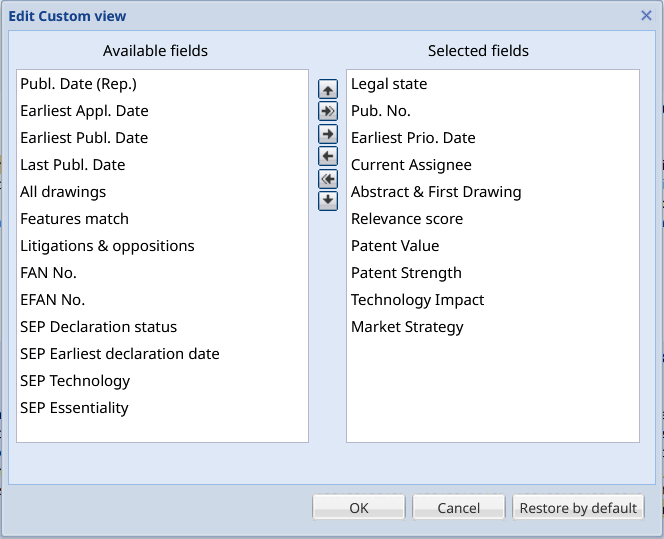Choose Litigations & oppositions from Available fields
This screenshot has height=539, width=664.
coord(107,246)
